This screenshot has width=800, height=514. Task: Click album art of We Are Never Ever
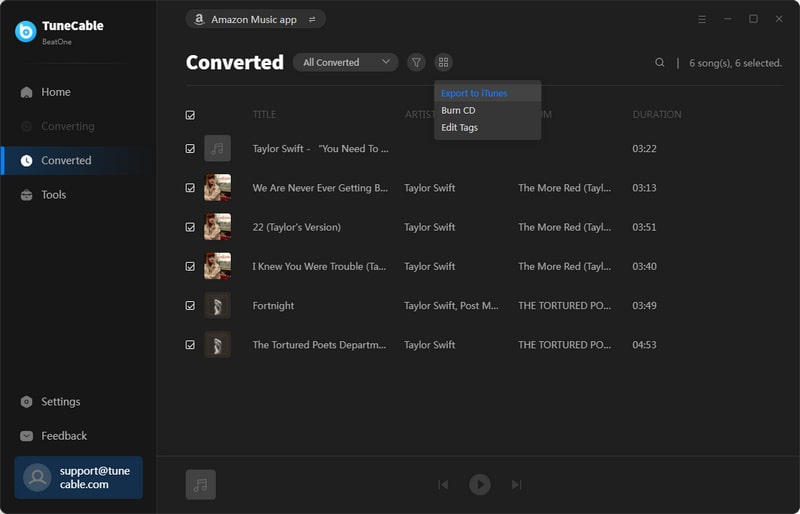pos(217,187)
